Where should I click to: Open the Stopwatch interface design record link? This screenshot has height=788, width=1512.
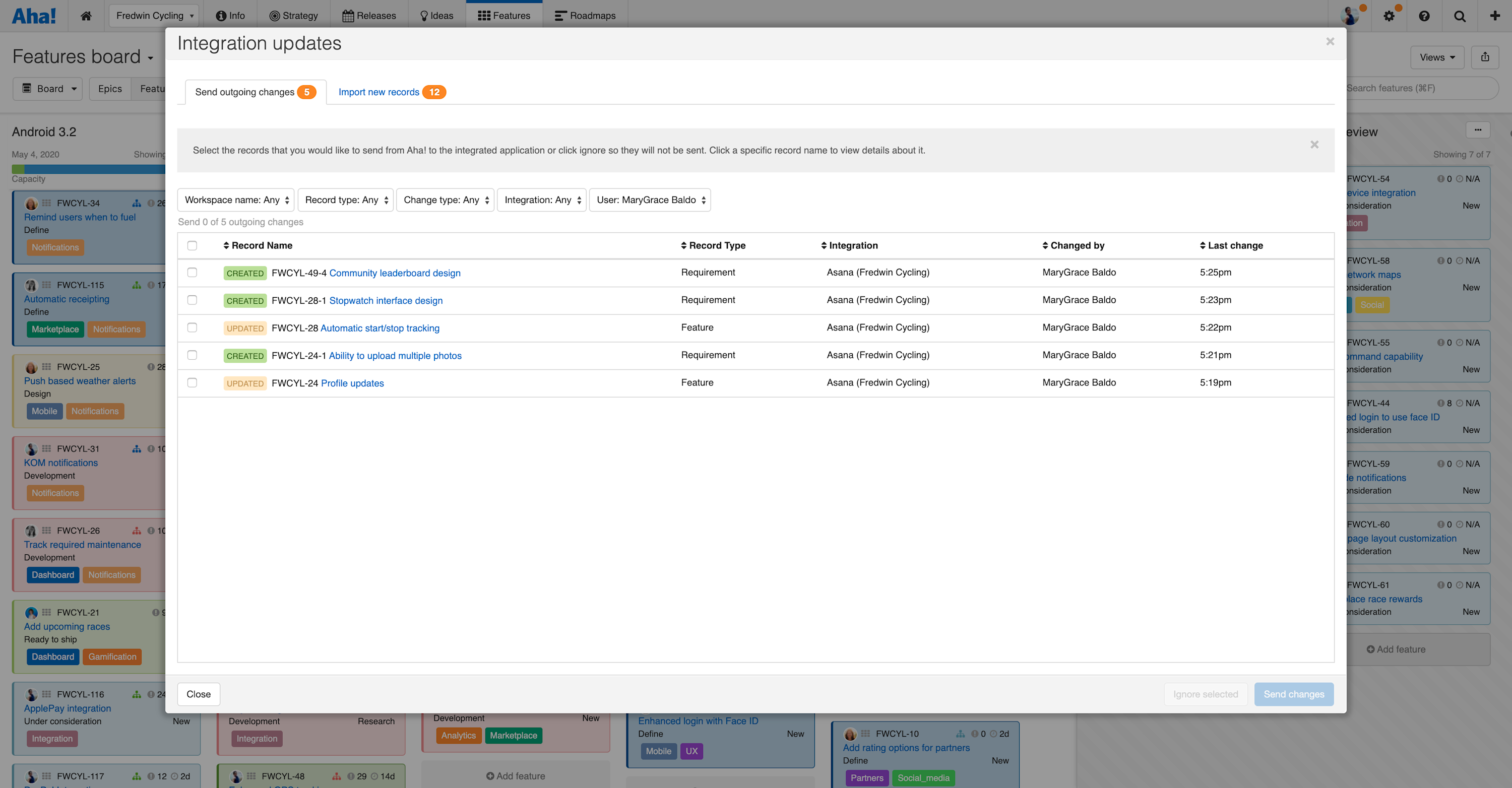[x=386, y=300]
